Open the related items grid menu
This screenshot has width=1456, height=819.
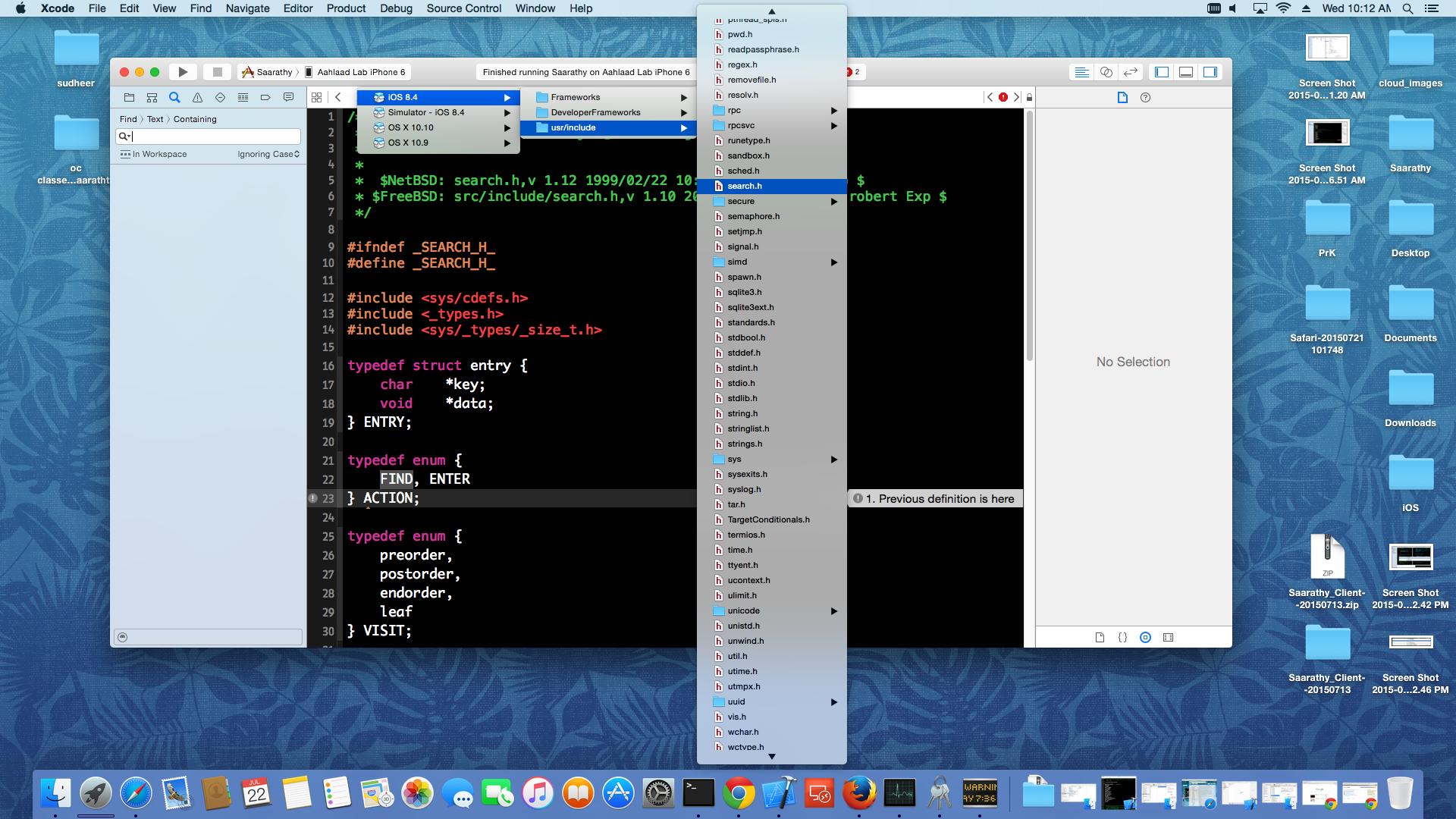pos(316,97)
